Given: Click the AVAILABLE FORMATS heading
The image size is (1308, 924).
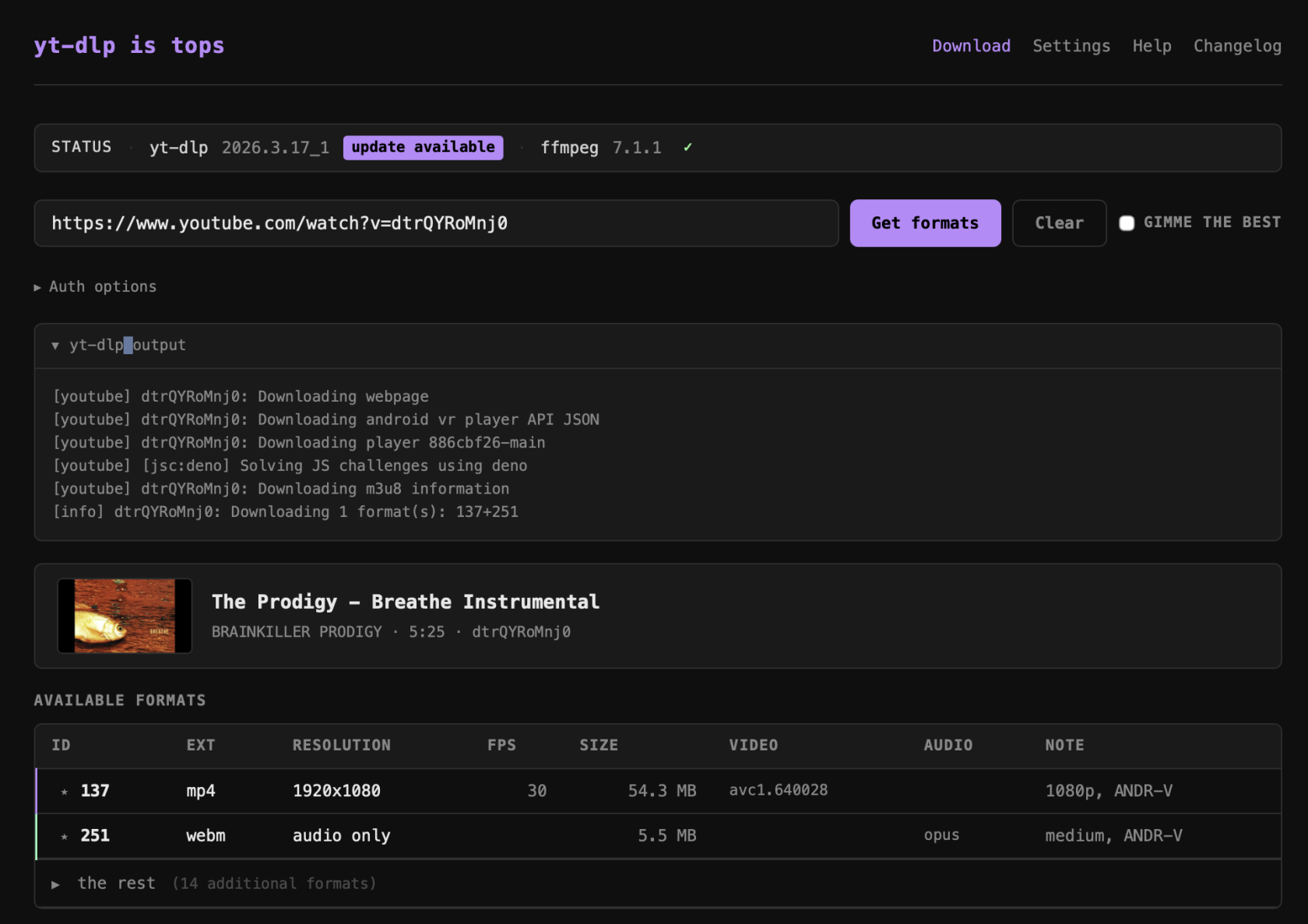Looking at the screenshot, I should pyautogui.click(x=120, y=700).
